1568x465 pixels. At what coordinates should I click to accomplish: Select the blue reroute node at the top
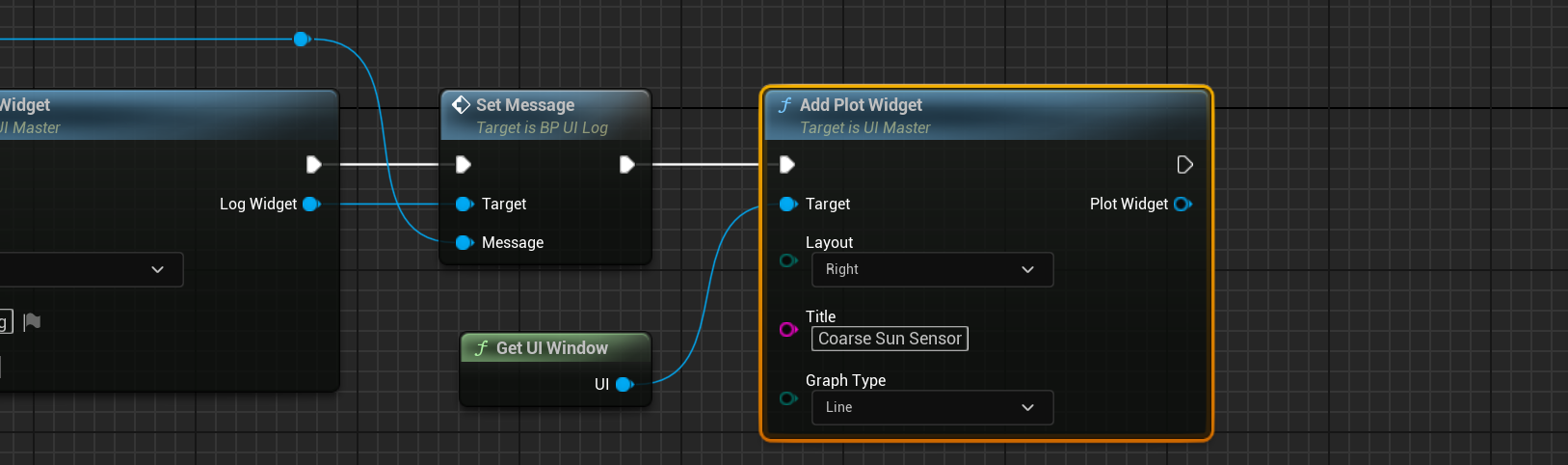pos(301,39)
